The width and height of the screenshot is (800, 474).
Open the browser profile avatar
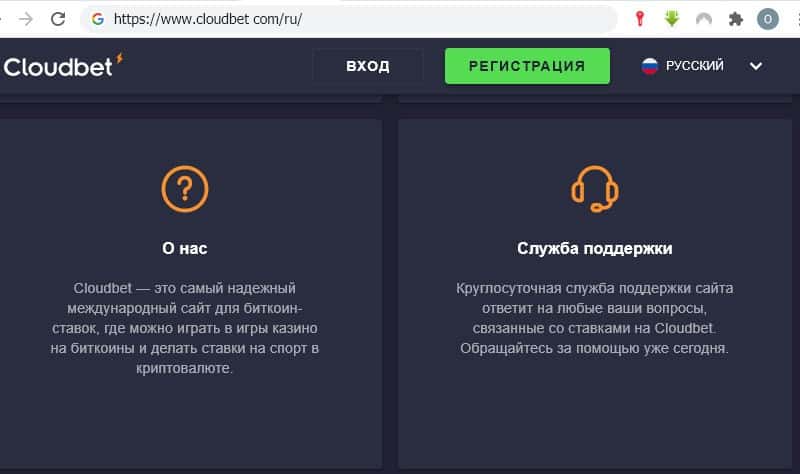point(767,19)
